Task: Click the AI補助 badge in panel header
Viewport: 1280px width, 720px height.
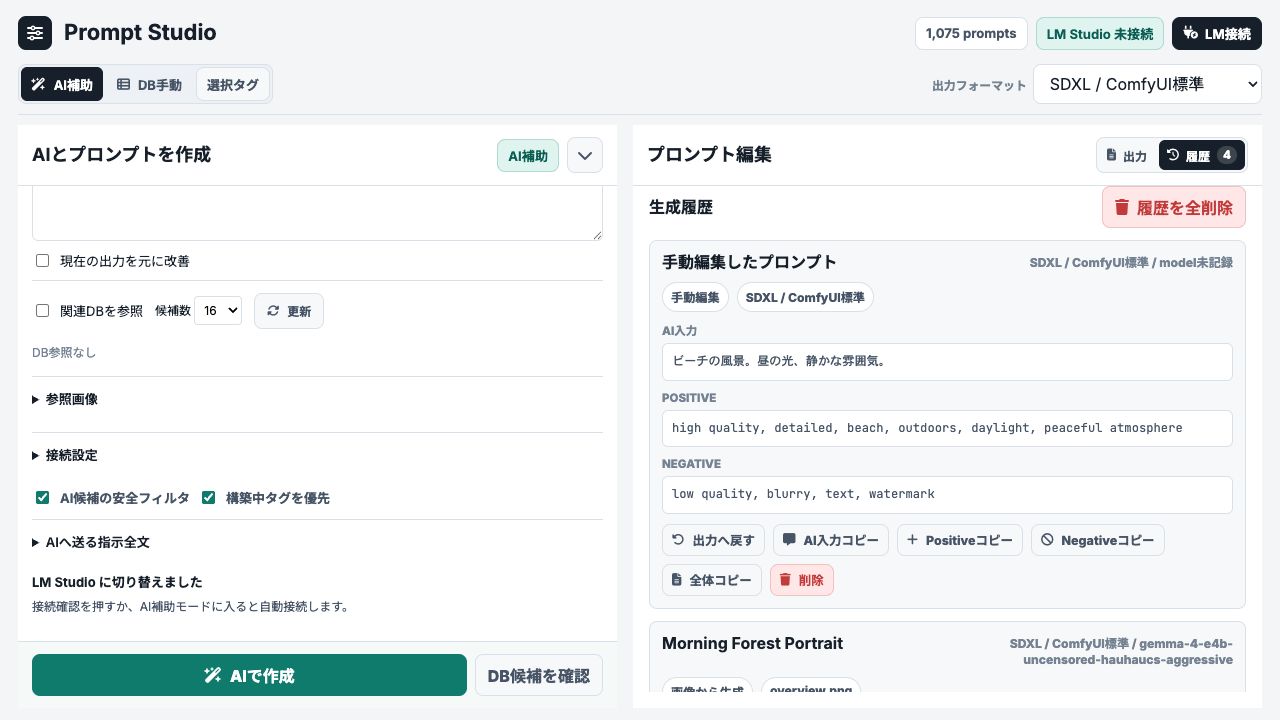Action: 528,155
